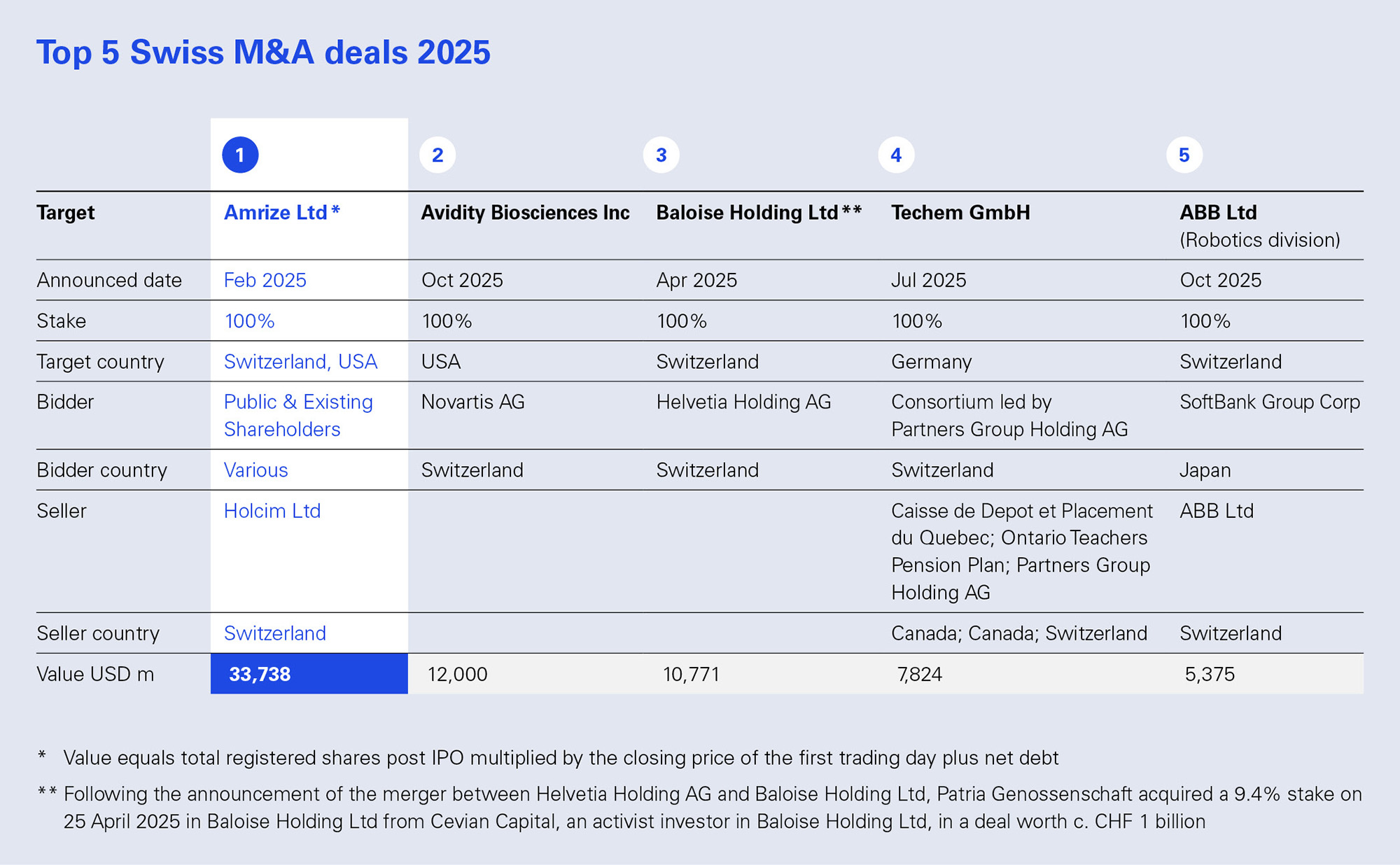Click the rank 3 circle badge
1400x865 pixels.
click(x=661, y=155)
